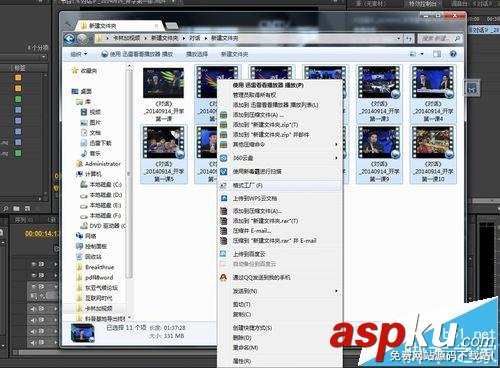Select video thumbnail 开学第一课10

click(x=433, y=154)
